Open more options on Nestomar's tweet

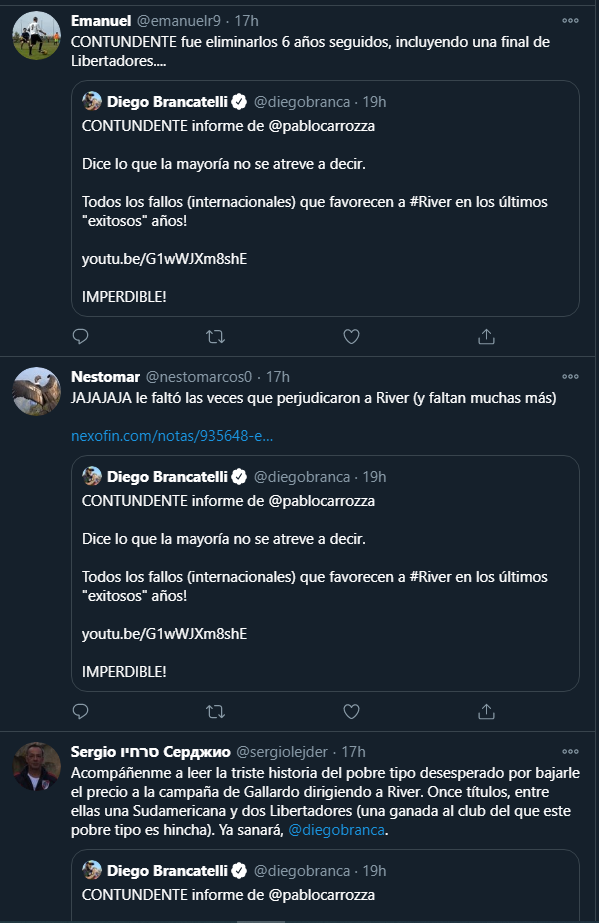[x=570, y=377]
